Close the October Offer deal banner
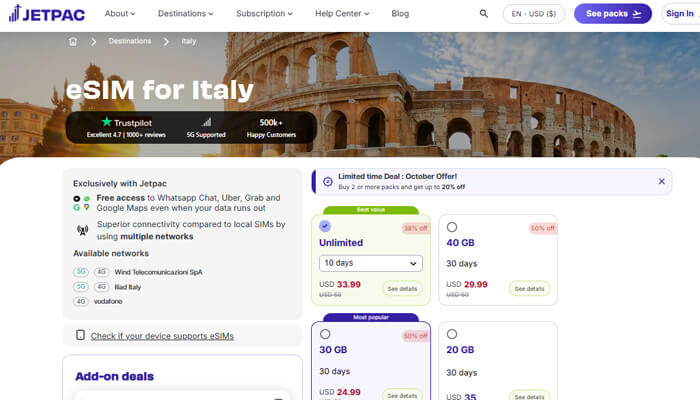This screenshot has height=400, width=700. tap(661, 181)
